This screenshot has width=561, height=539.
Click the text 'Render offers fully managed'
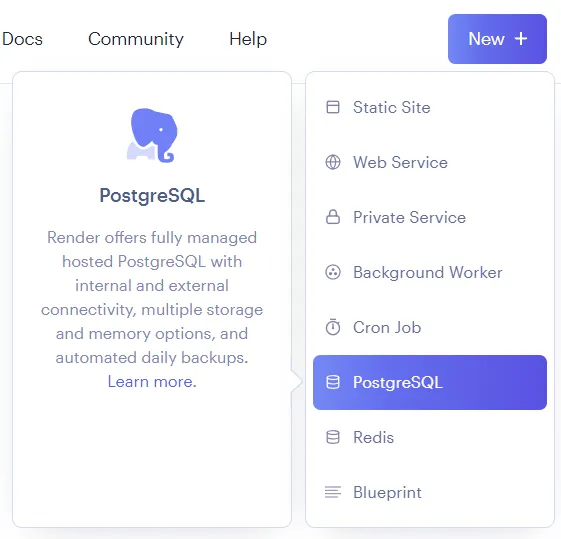152,237
